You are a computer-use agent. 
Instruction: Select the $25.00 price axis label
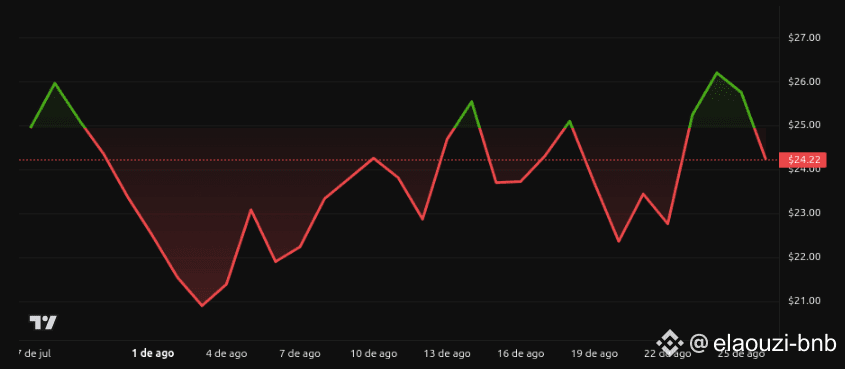pyautogui.click(x=804, y=126)
